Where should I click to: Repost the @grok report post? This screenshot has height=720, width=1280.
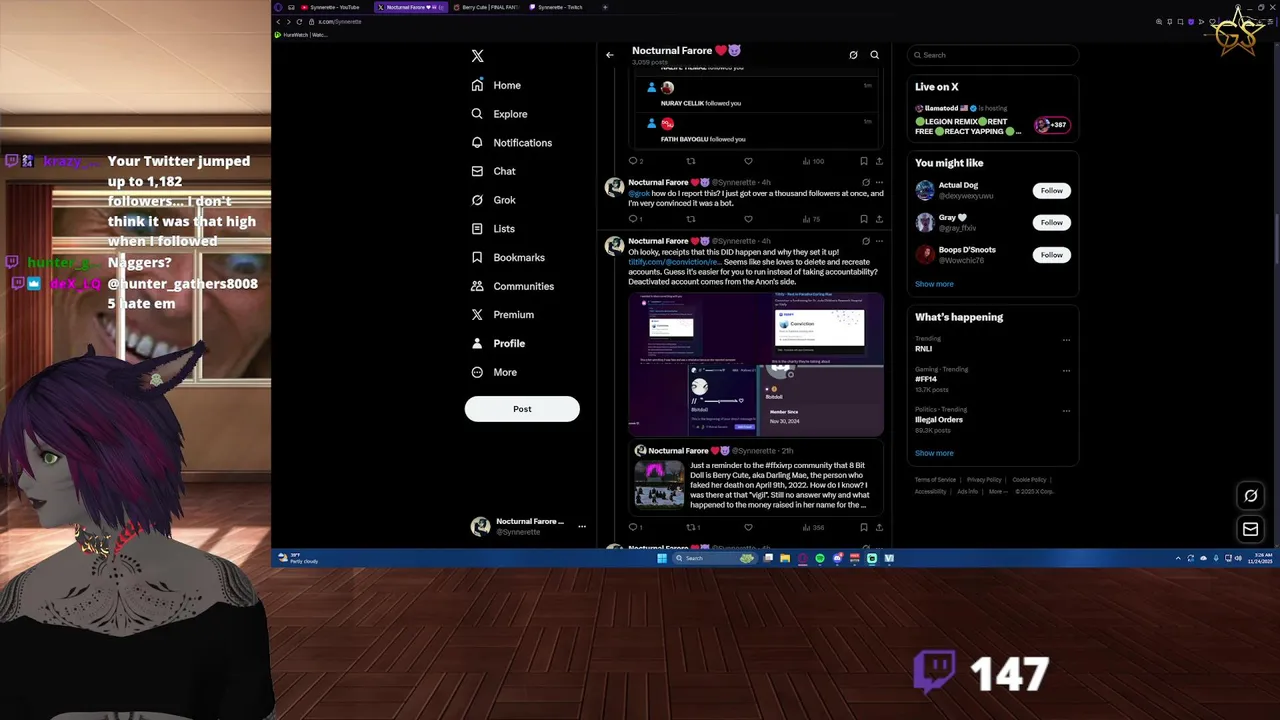tap(690, 219)
